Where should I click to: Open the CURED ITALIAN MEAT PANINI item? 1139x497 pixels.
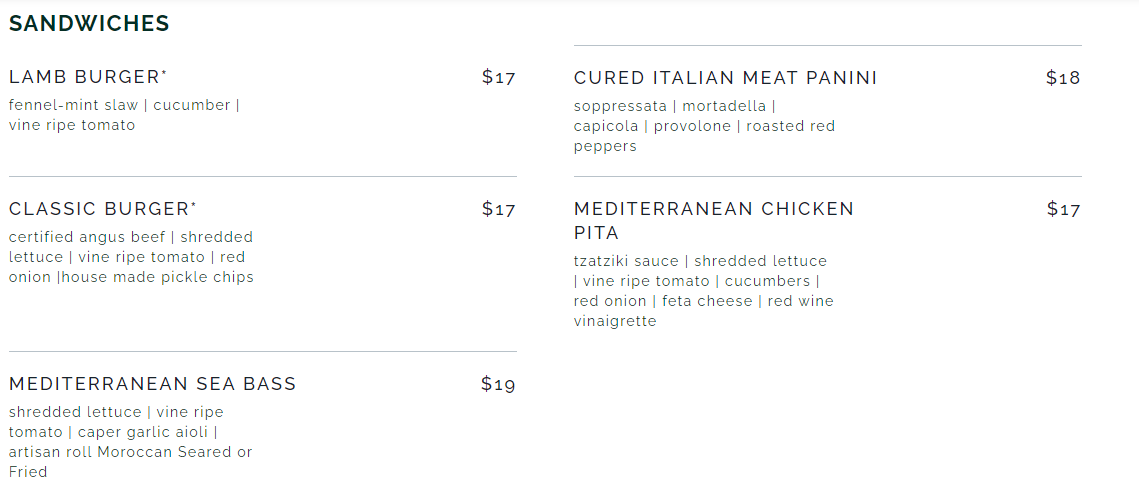(725, 78)
